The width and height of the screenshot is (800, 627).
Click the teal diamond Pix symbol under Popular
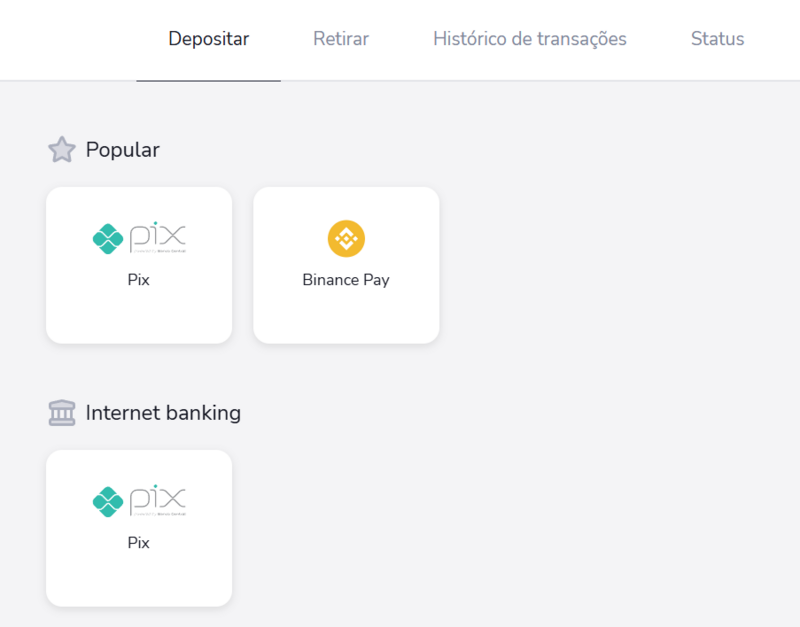click(106, 237)
